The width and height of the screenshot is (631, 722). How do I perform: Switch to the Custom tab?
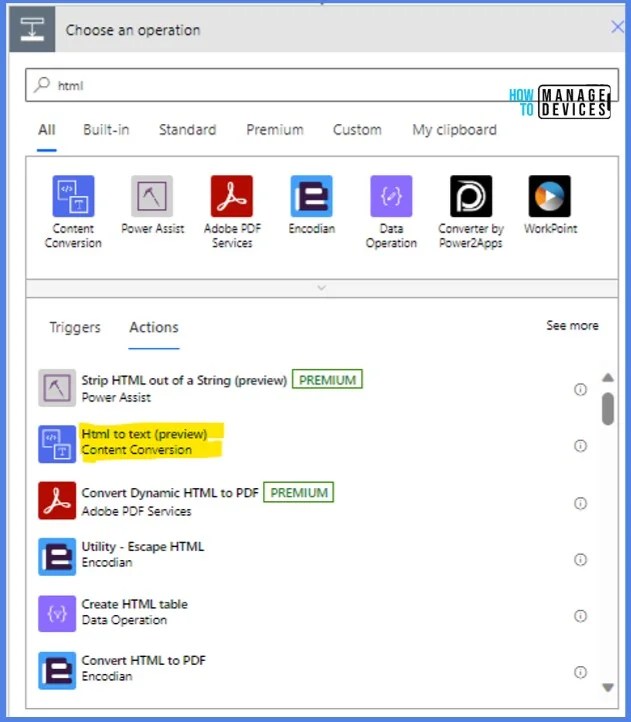[357, 130]
